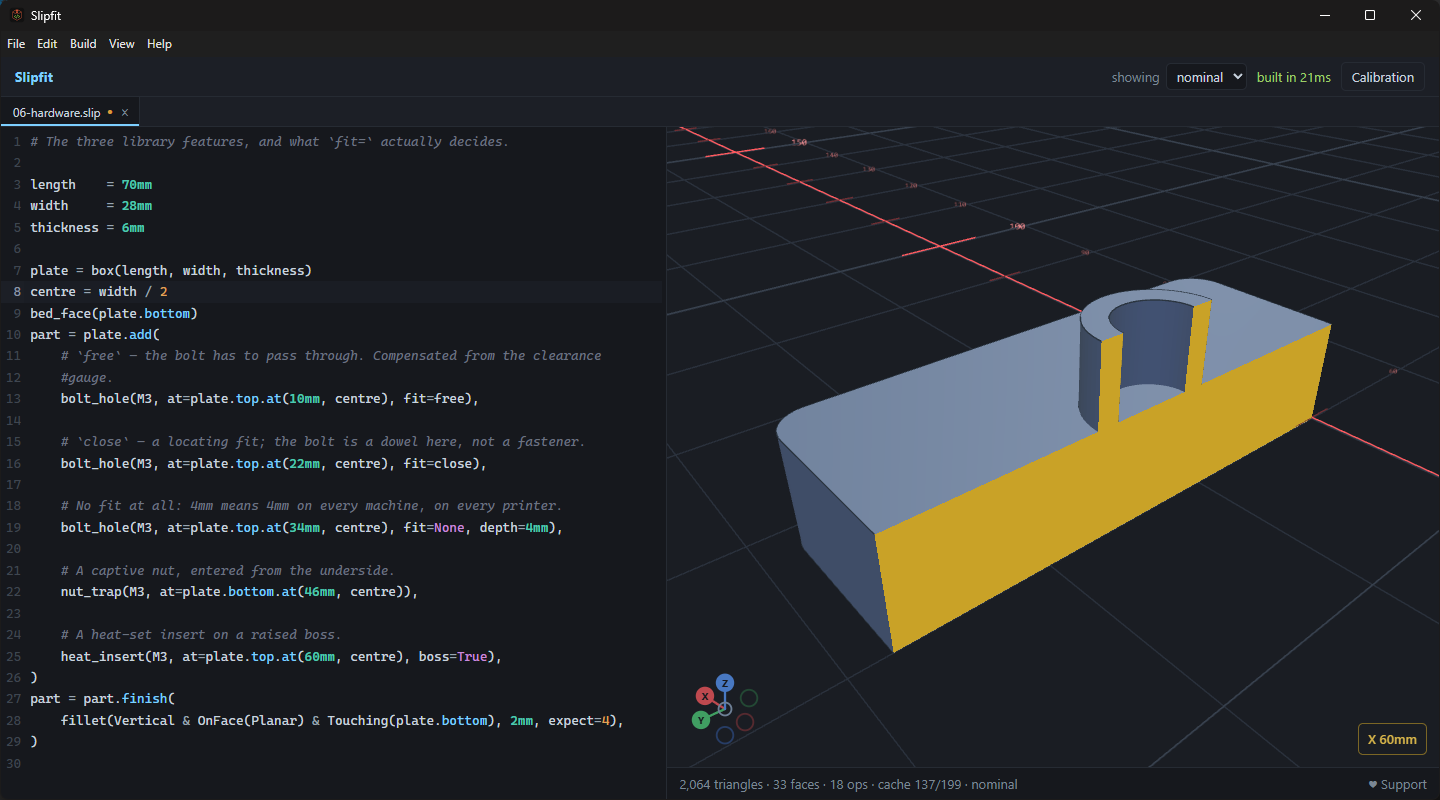Click the Slipfit app icon in the title bar
This screenshot has height=800, width=1440.
[17, 15]
